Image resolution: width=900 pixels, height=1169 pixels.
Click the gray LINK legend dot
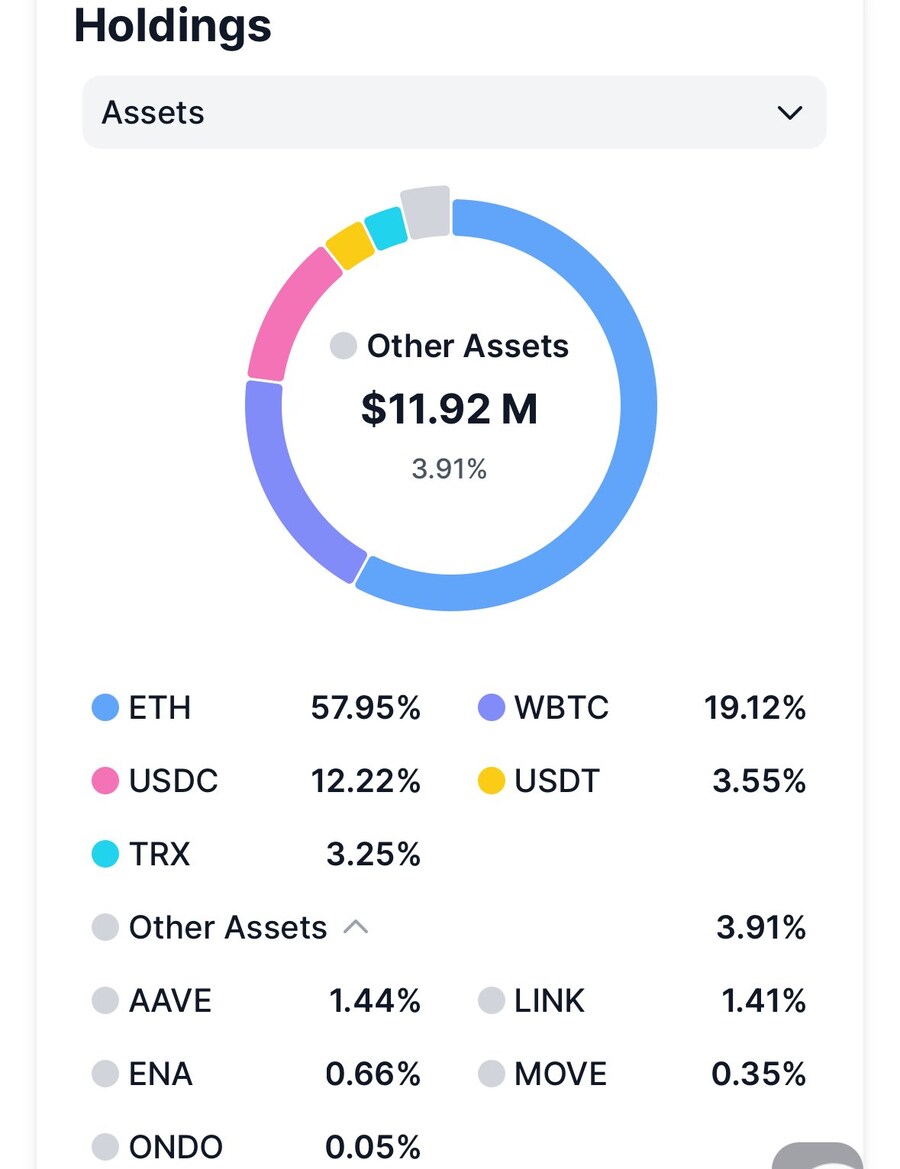pos(491,1001)
